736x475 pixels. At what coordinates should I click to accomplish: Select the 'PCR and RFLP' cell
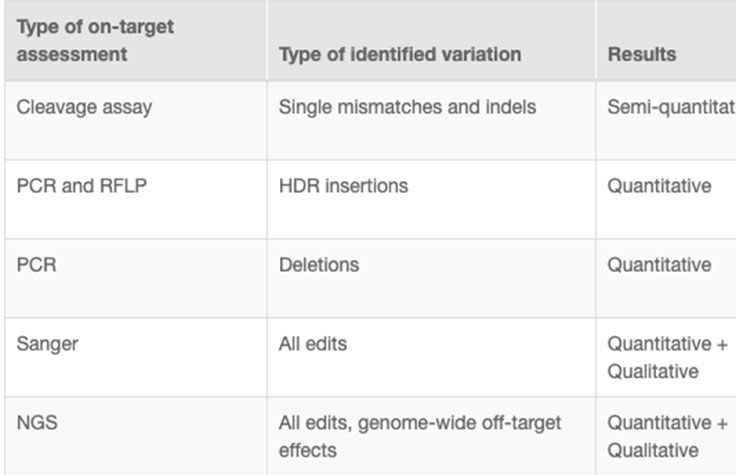pos(82,185)
